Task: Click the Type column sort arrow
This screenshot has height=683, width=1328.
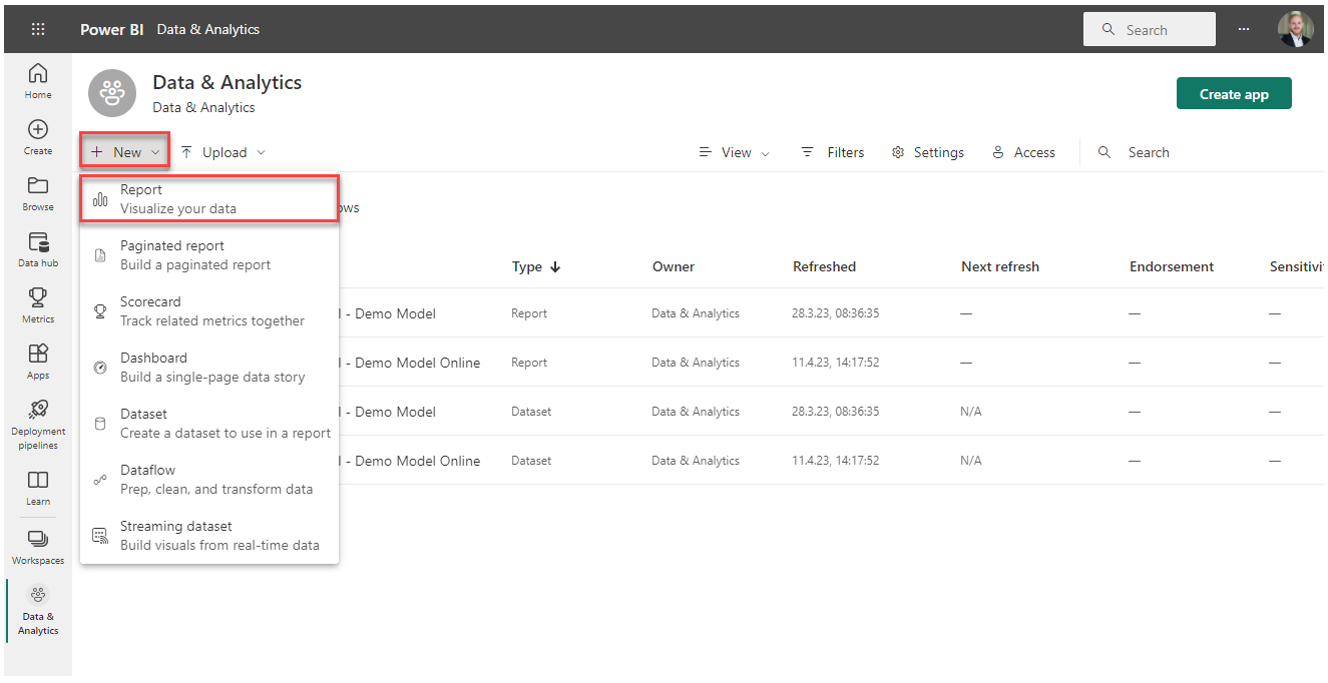Action: (x=556, y=267)
